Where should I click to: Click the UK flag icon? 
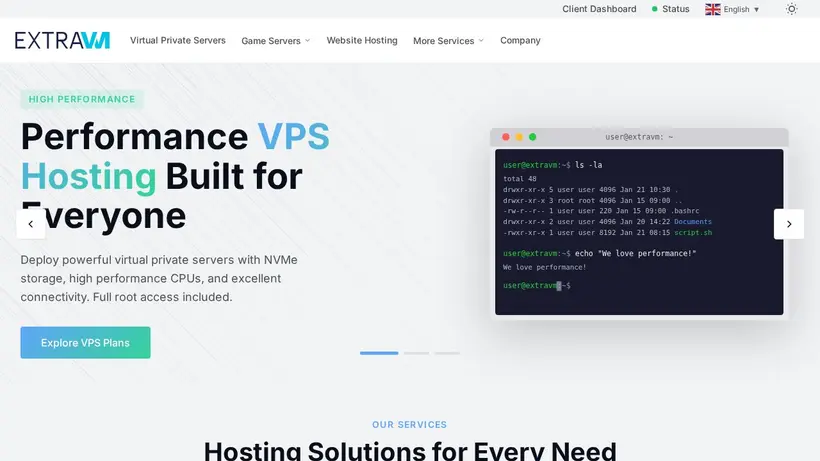(x=712, y=9)
